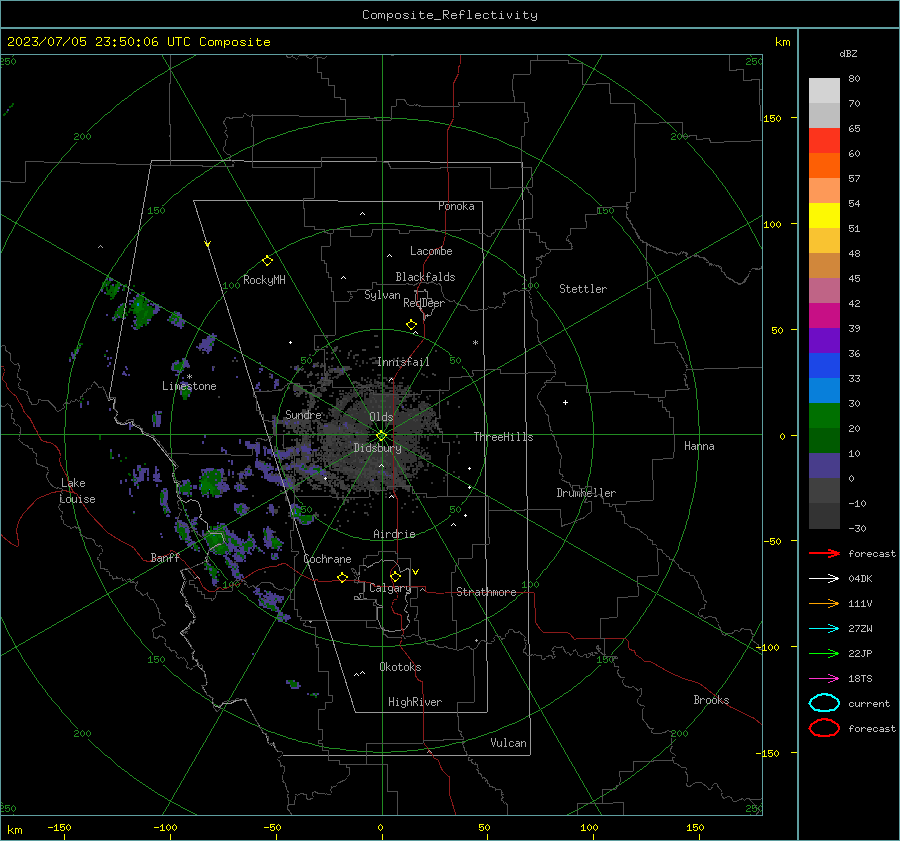900x841 pixels.
Task: Click the Calgary city label
Action: (x=390, y=588)
